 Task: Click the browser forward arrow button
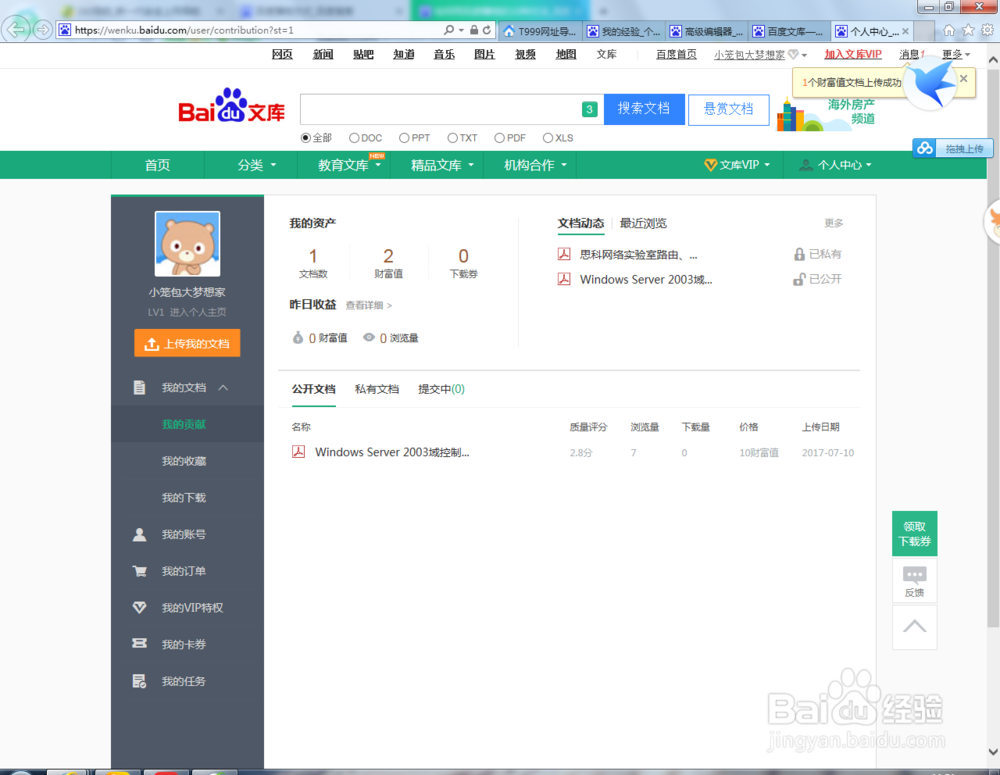click(42, 29)
